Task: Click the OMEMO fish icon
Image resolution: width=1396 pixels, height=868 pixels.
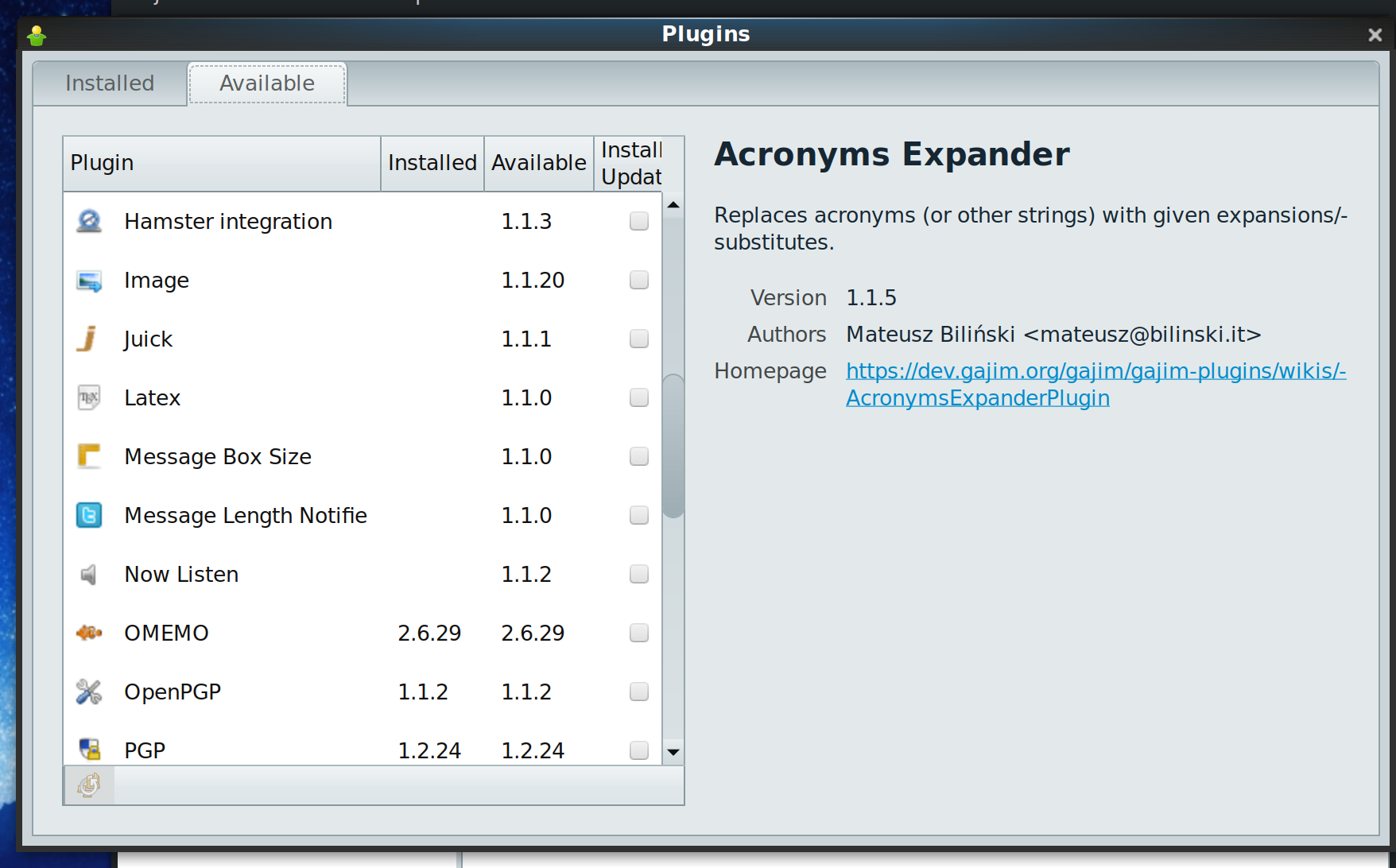Action: point(89,633)
